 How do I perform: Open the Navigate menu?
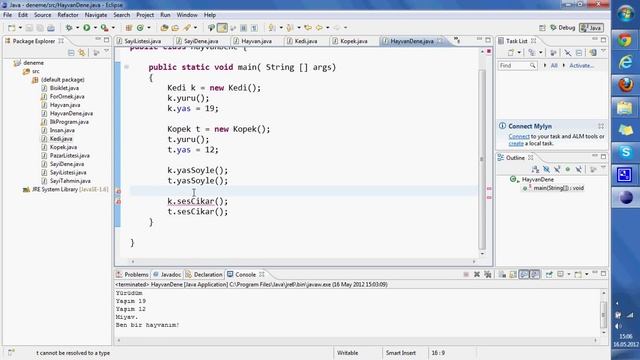click(96, 15)
